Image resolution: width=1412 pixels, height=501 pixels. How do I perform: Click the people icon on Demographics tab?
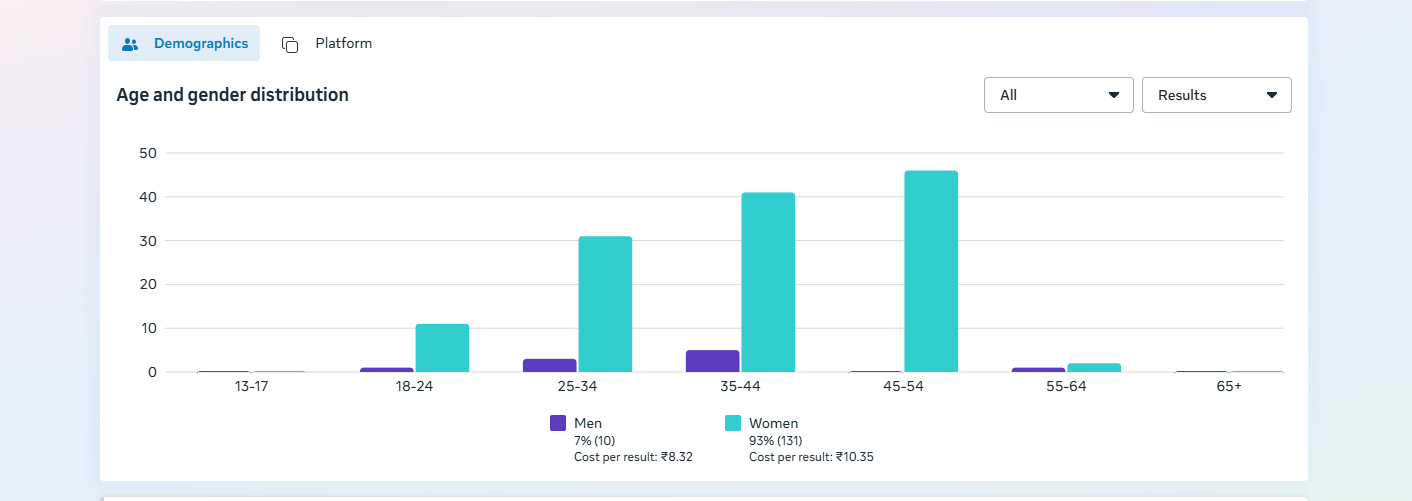[130, 44]
